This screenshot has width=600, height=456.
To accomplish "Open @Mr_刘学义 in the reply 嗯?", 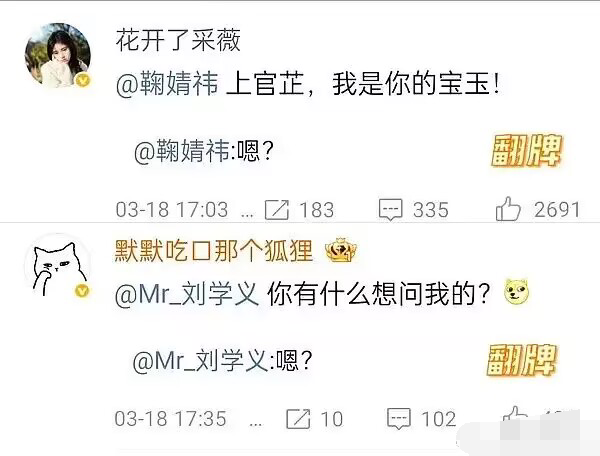I will coord(200,360).
